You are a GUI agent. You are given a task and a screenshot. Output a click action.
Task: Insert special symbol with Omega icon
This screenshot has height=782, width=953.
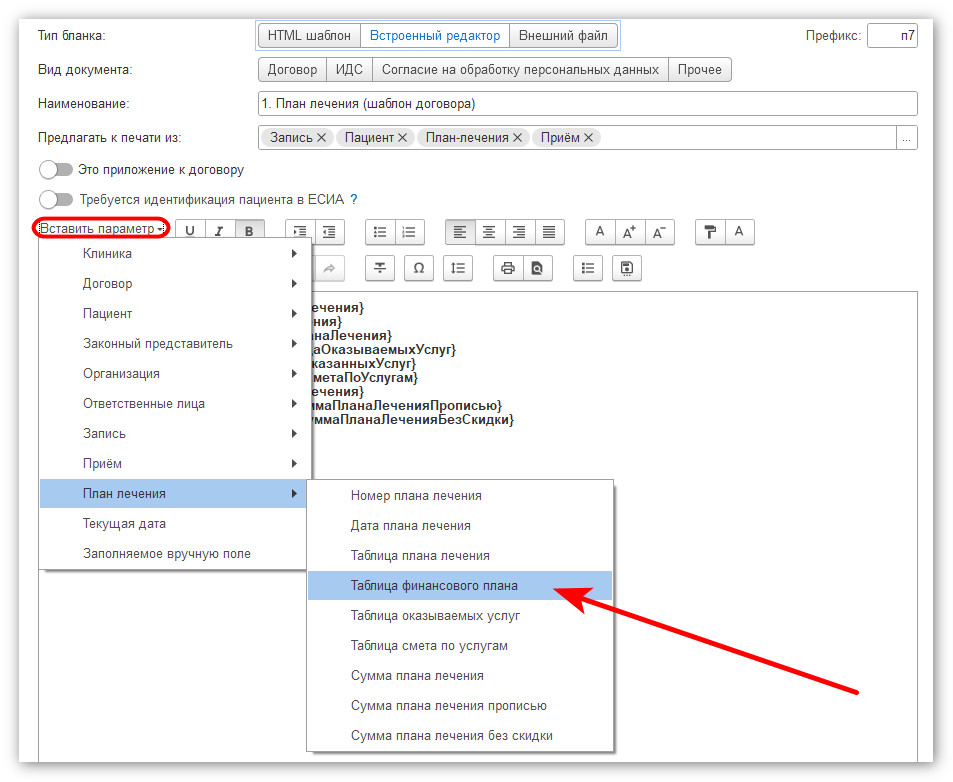click(419, 268)
